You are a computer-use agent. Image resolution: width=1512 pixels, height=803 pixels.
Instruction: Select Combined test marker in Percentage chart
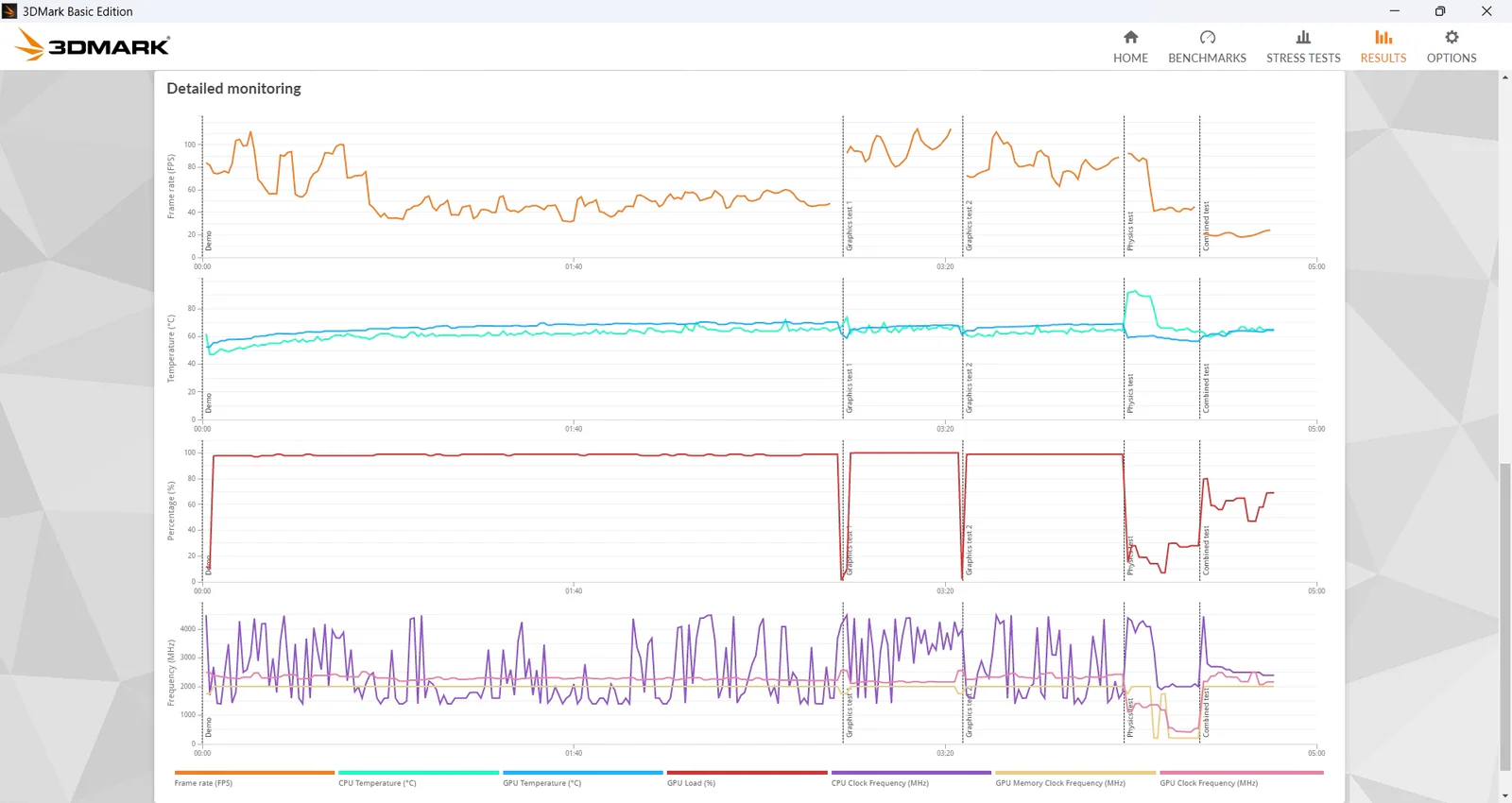coord(1206,551)
